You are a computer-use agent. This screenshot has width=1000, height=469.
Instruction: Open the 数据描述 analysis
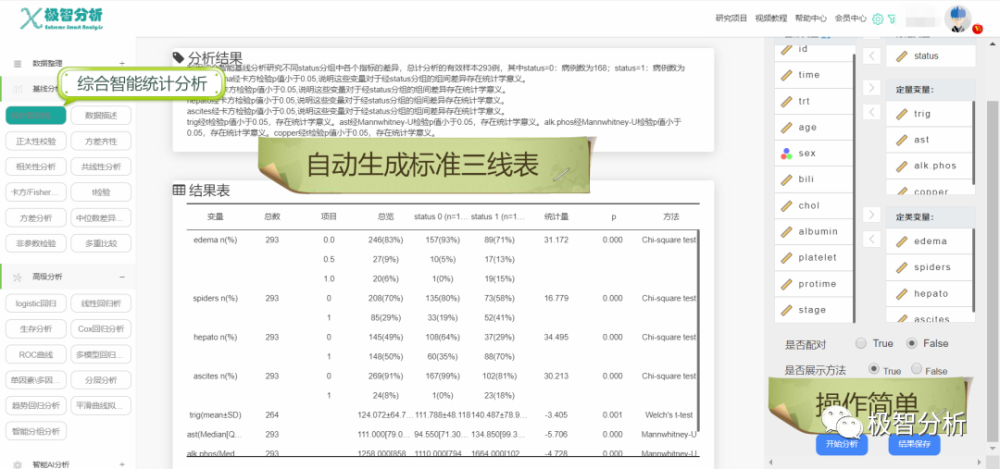pos(101,115)
